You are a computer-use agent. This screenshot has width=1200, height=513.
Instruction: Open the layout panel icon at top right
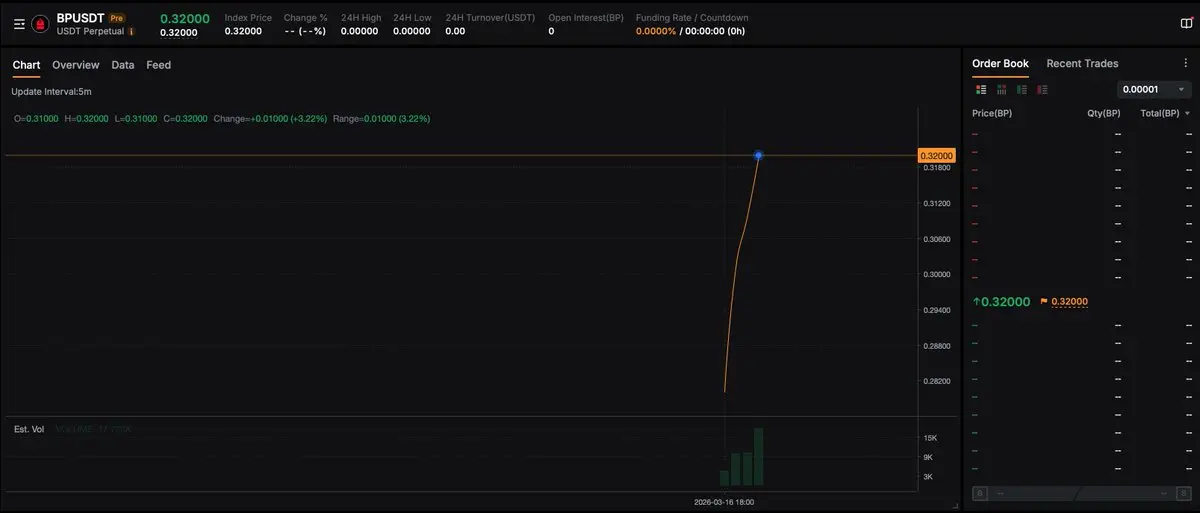click(x=1186, y=24)
